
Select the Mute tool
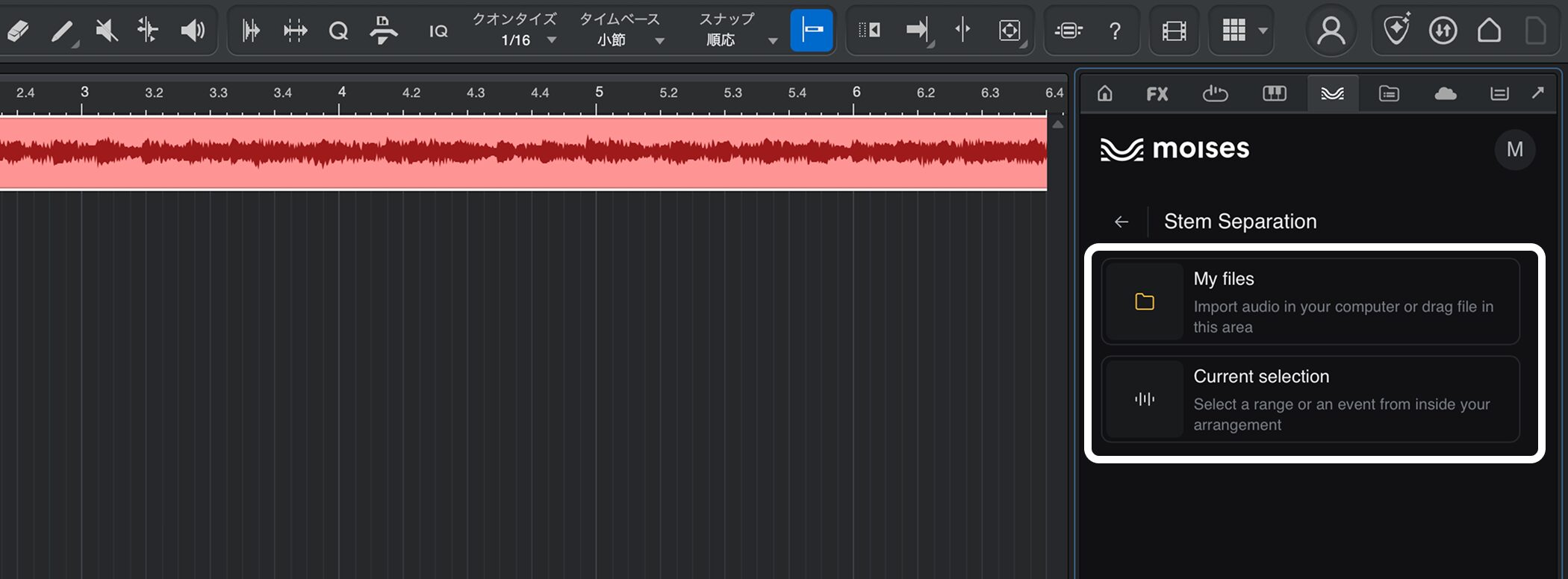pos(107,31)
